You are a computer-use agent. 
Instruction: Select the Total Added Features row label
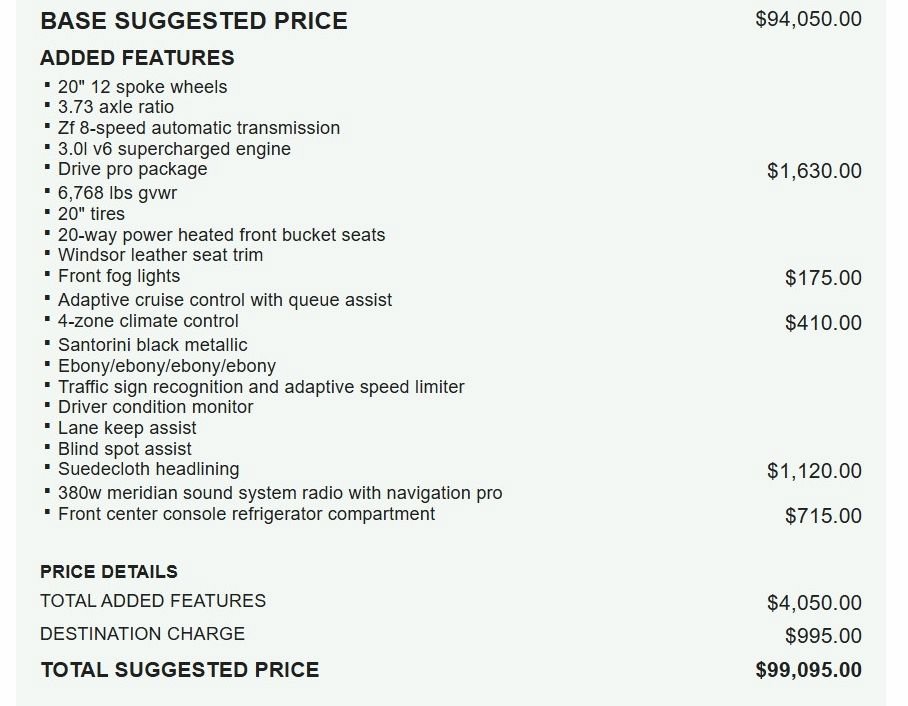[153, 601]
